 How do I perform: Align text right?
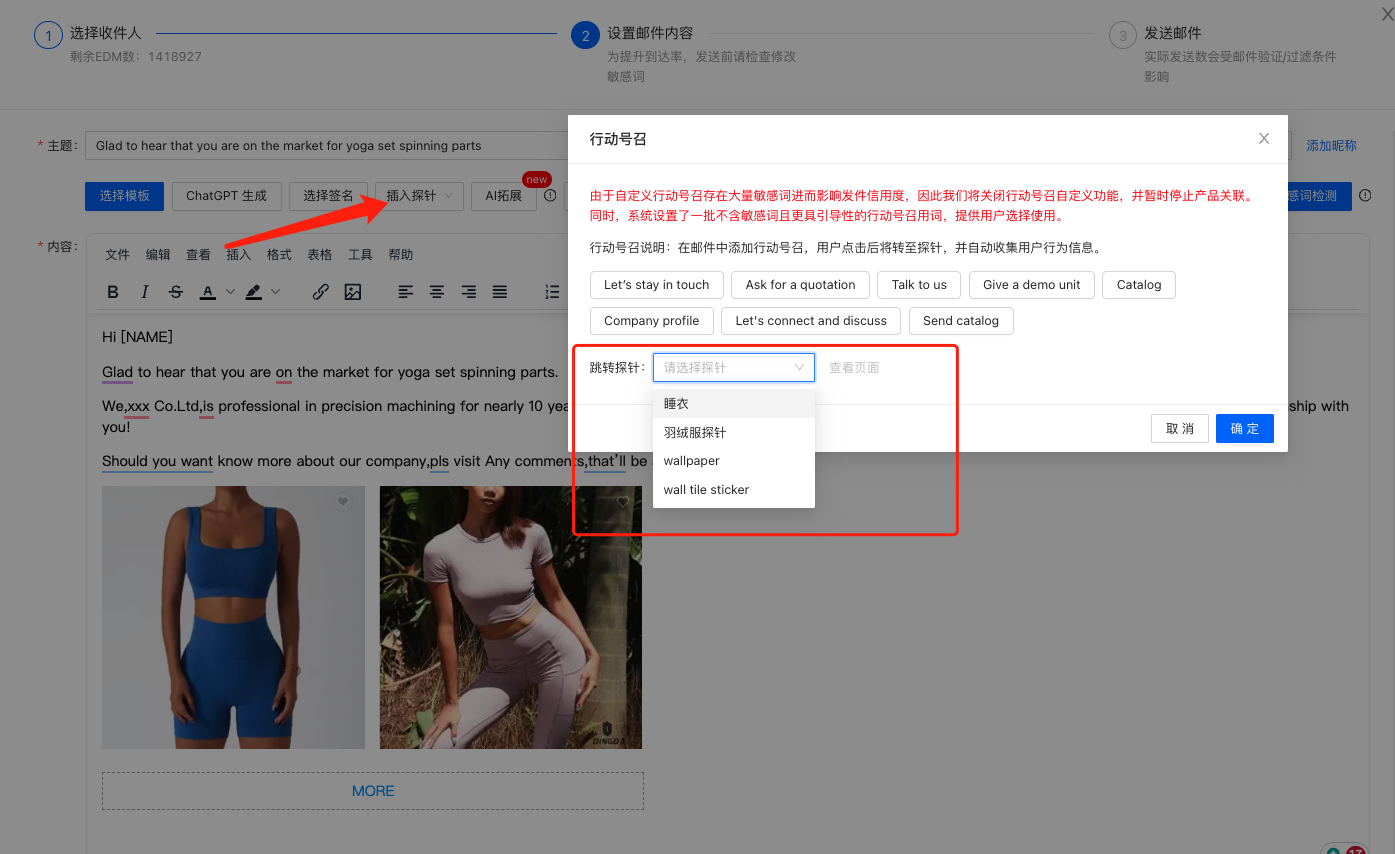tap(469, 292)
